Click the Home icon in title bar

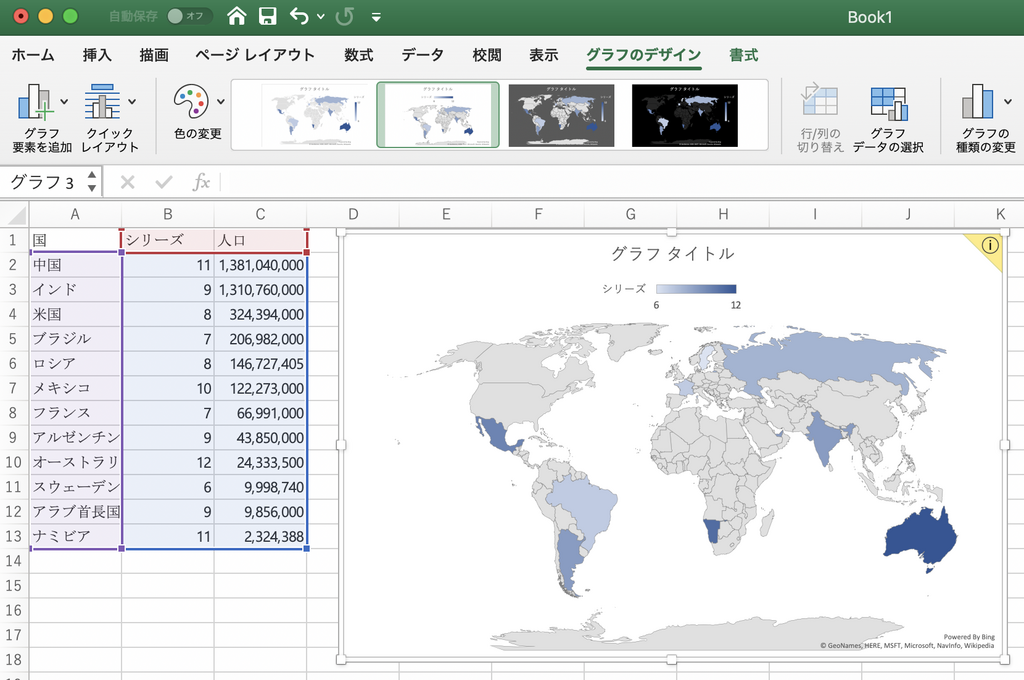coord(236,16)
